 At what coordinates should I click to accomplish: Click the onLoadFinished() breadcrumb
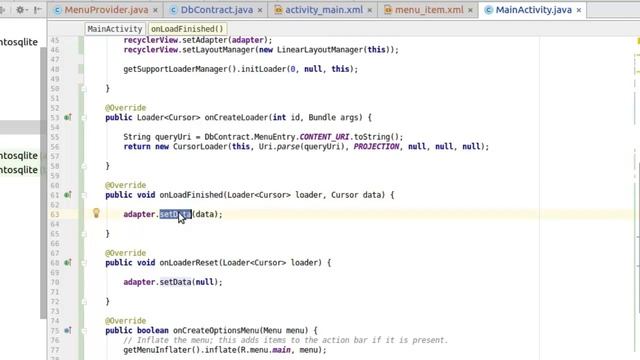pos(187,29)
